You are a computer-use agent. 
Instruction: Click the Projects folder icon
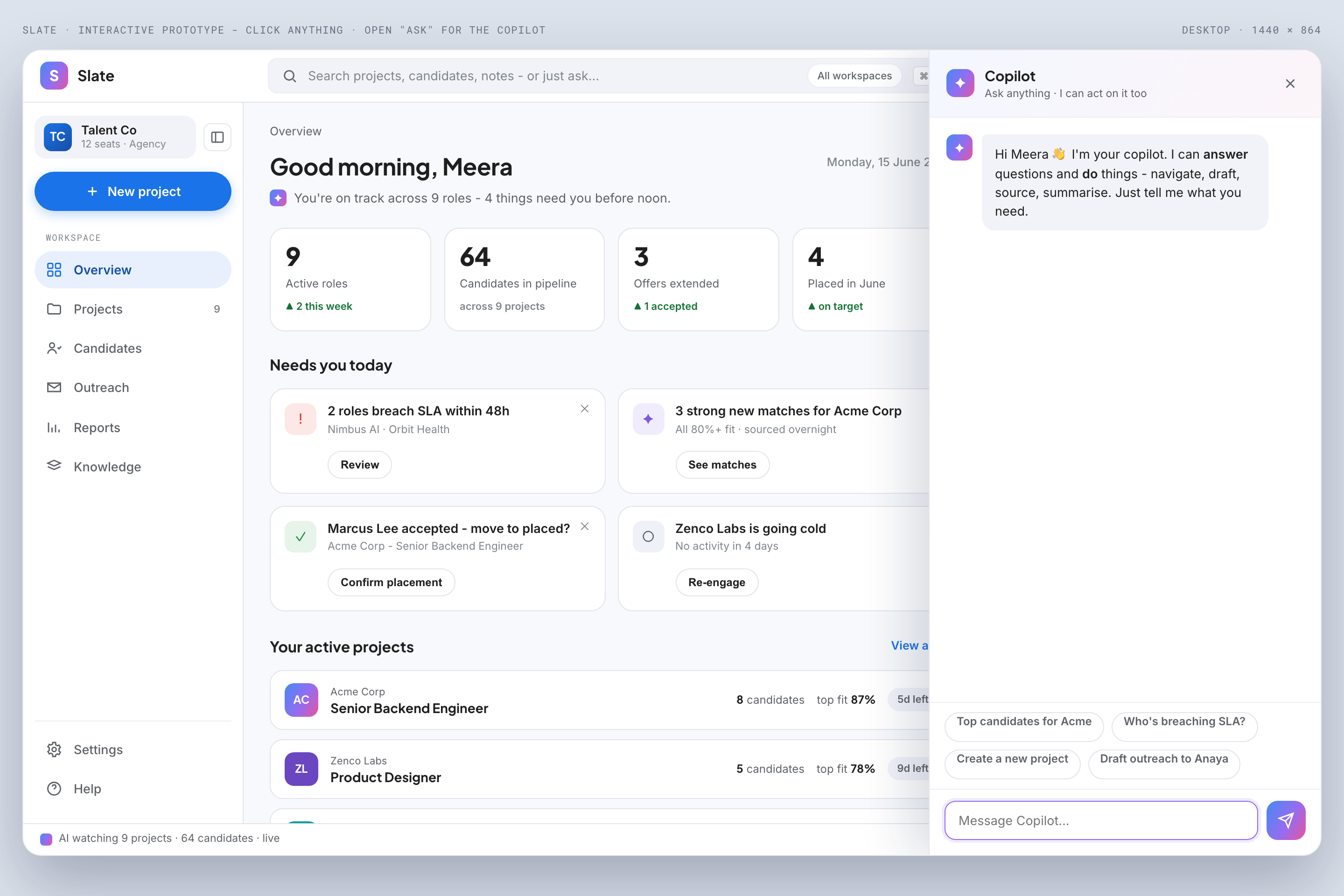pos(54,309)
